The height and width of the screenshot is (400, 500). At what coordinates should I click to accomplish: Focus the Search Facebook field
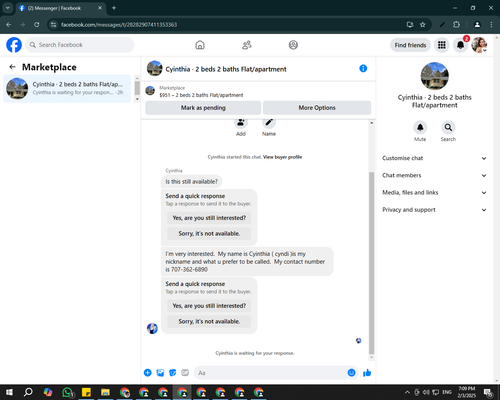(80, 45)
